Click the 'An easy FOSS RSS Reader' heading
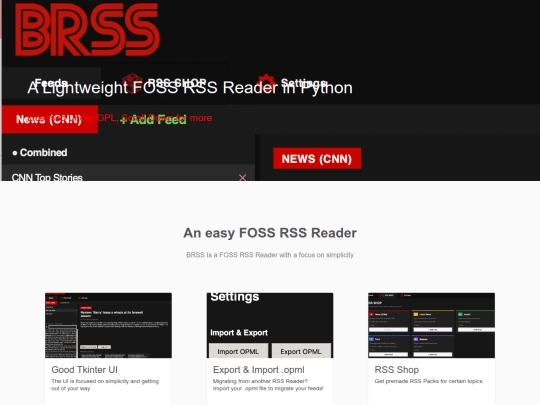Image resolution: width=540 pixels, height=405 pixels. [x=270, y=233]
